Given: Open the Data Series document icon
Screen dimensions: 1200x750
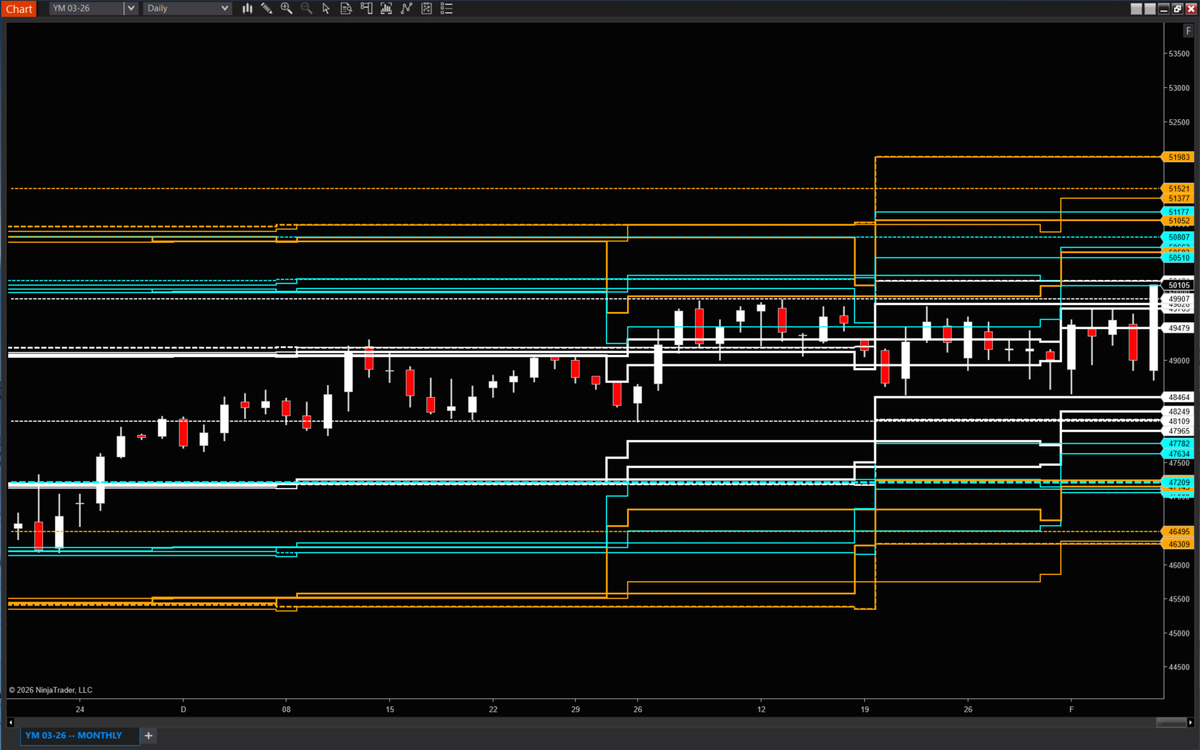Looking at the screenshot, I should [346, 9].
